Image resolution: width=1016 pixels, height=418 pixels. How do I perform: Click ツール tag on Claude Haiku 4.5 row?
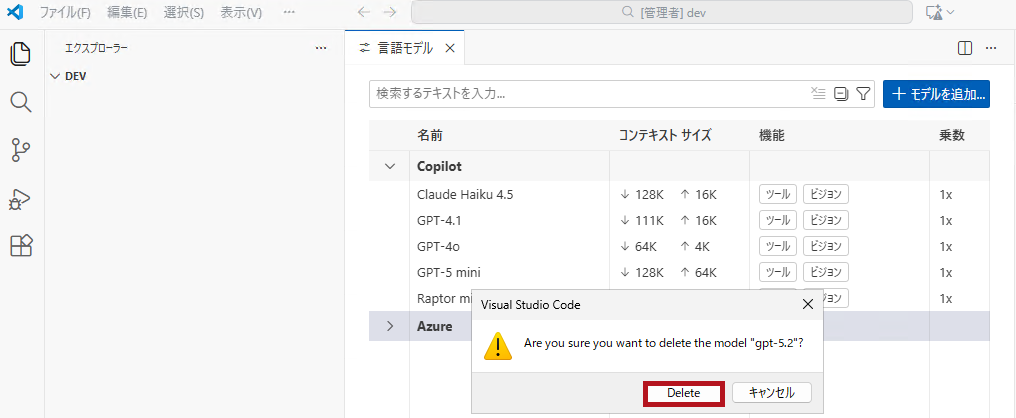coord(778,194)
